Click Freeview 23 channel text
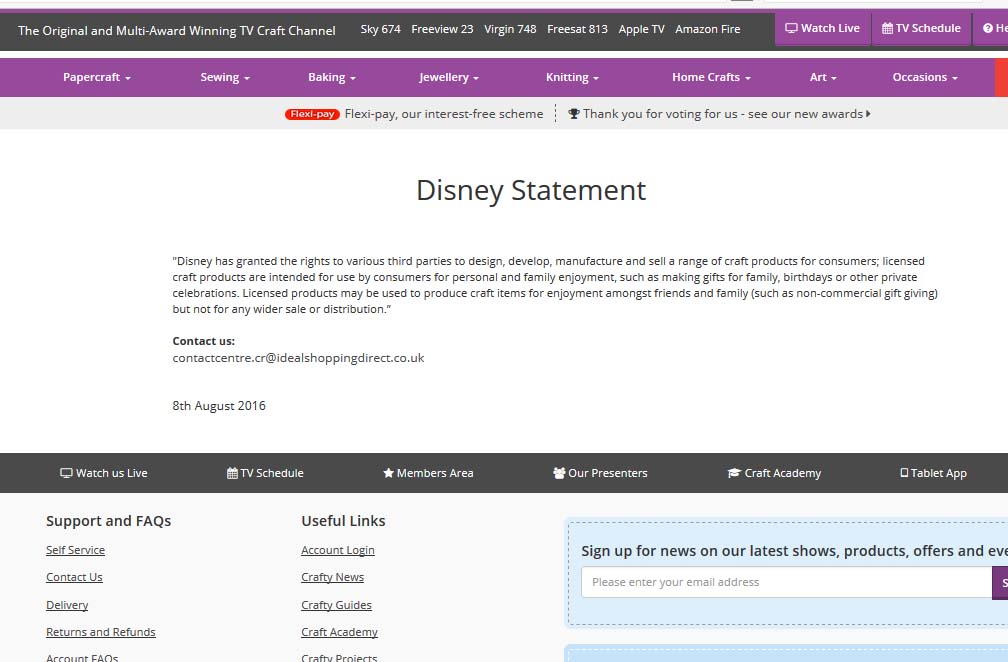The width and height of the screenshot is (1008, 662). point(442,29)
